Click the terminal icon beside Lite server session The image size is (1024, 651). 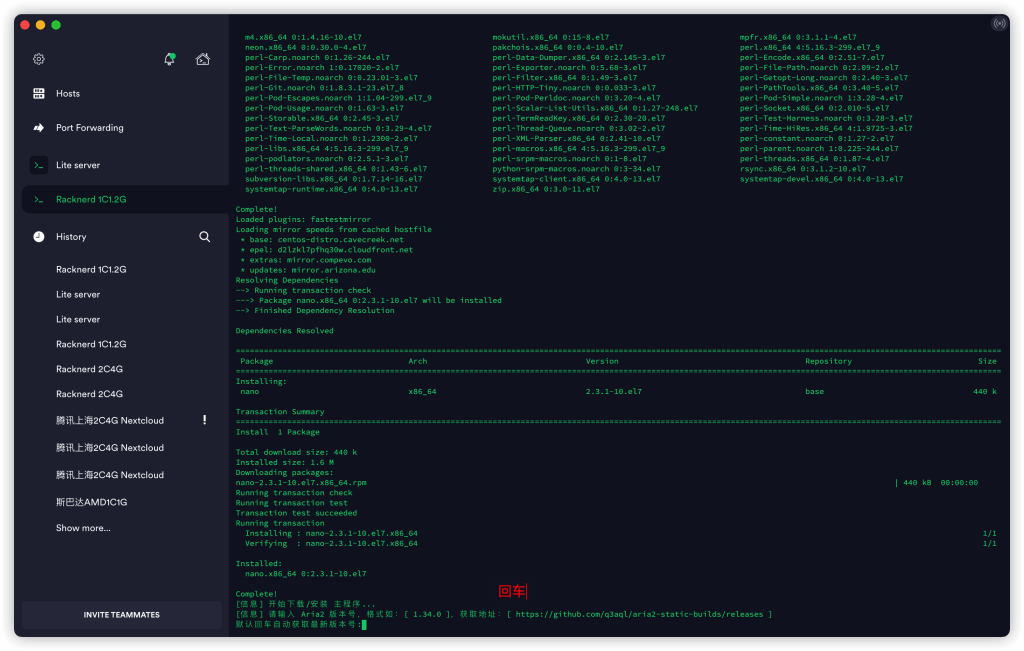(38, 167)
